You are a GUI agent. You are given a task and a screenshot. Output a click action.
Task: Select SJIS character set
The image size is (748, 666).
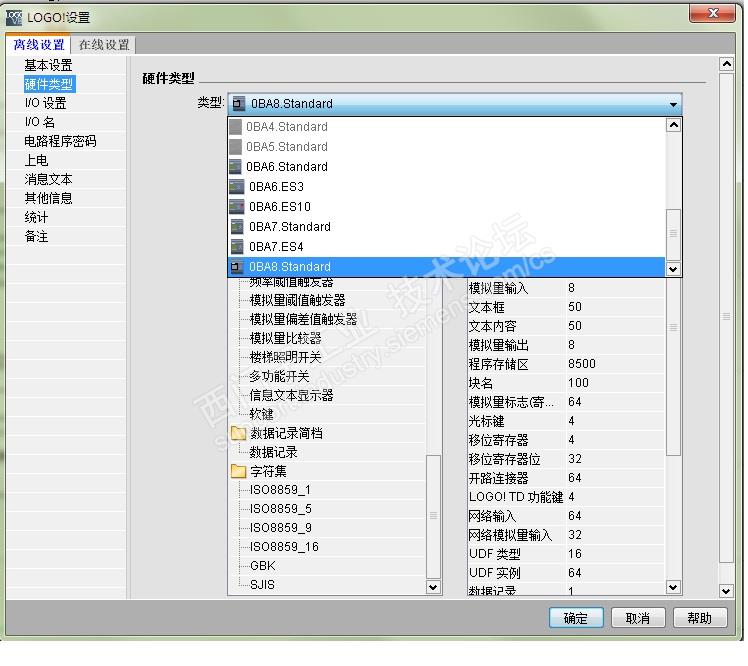[262, 585]
